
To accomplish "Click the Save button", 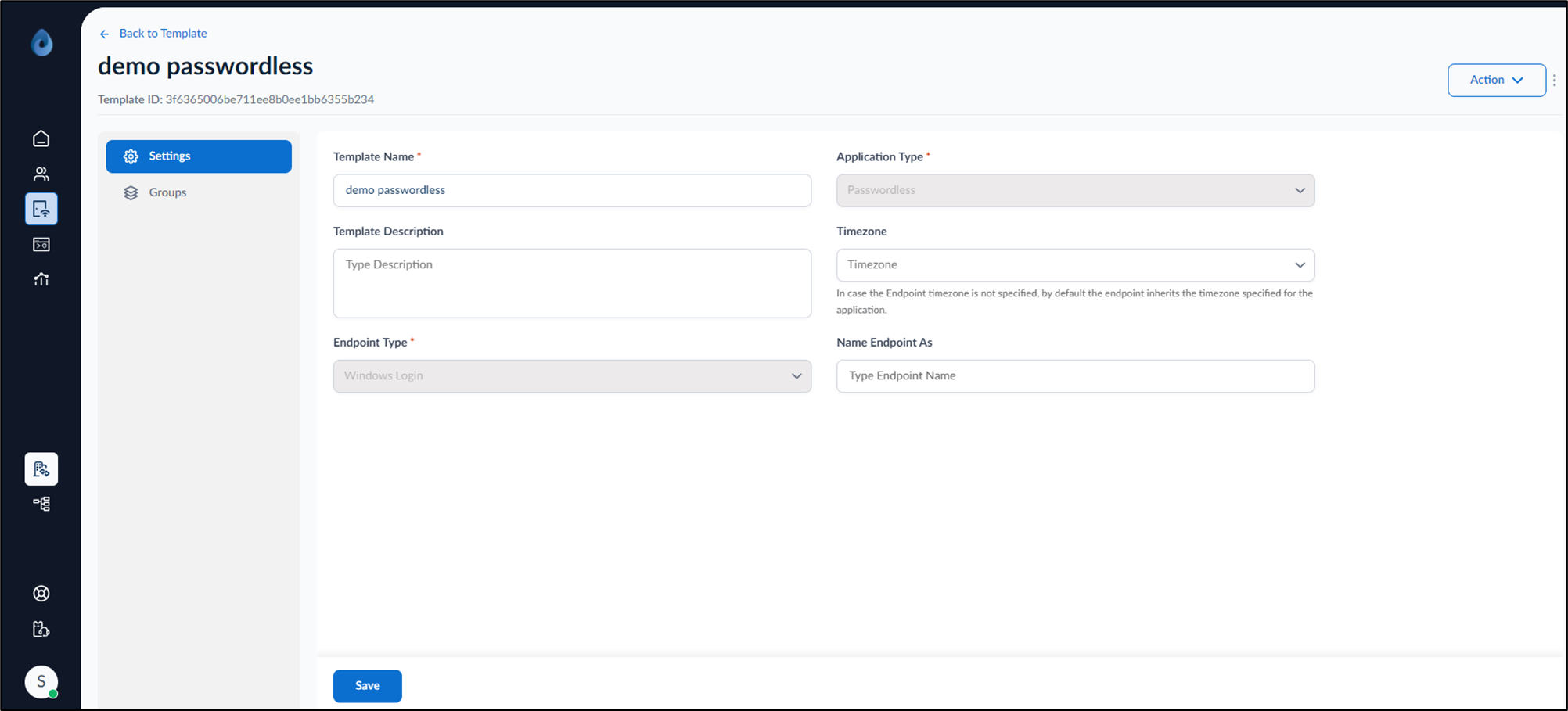I will tap(368, 686).
